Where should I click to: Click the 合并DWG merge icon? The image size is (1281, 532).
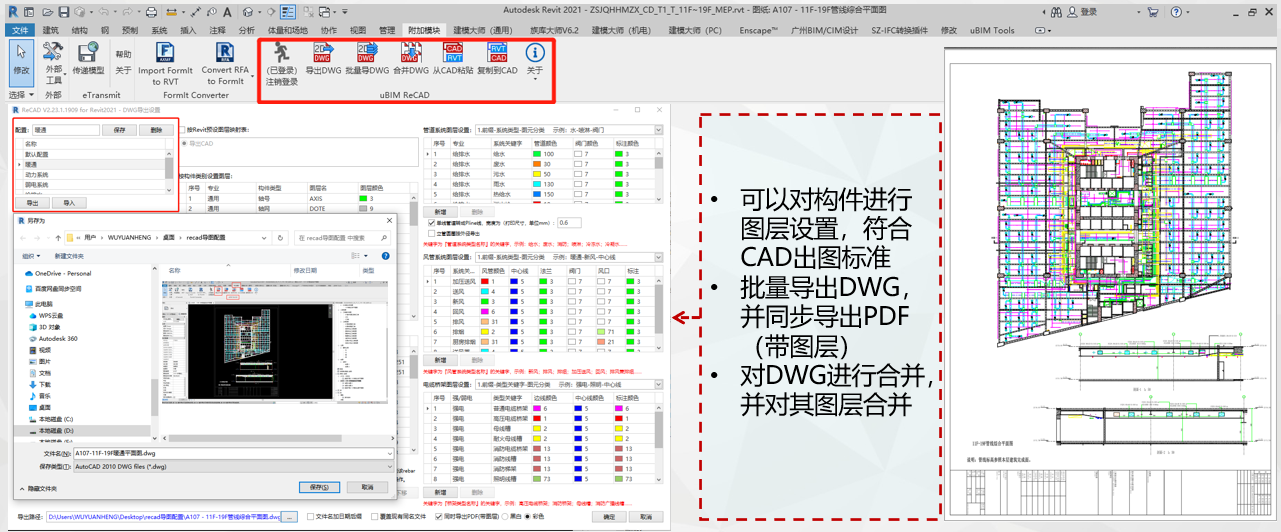[410, 53]
